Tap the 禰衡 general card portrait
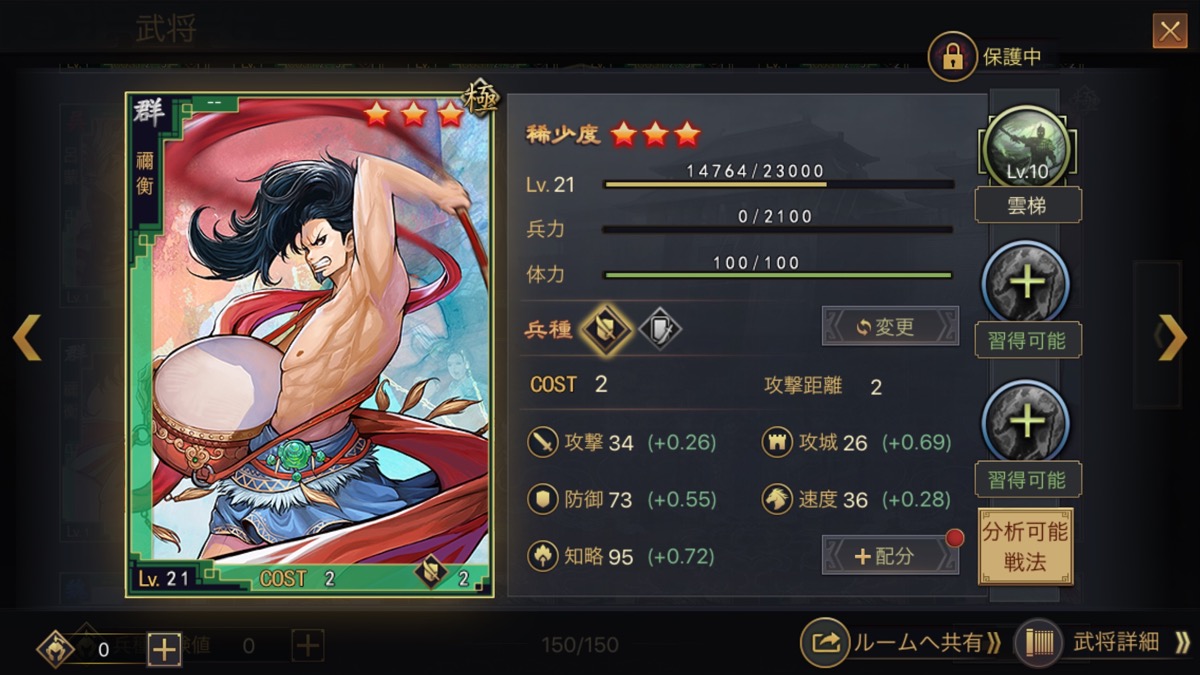Viewport: 1200px width, 675px height. coord(310,345)
